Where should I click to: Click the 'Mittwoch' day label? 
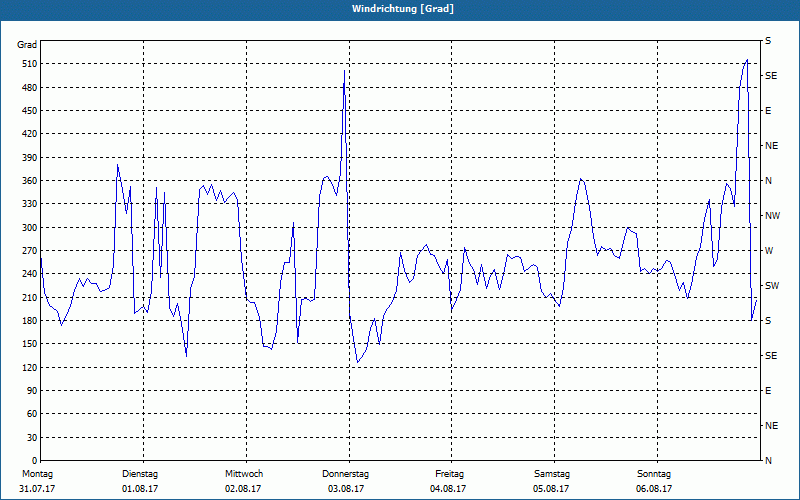pos(244,474)
